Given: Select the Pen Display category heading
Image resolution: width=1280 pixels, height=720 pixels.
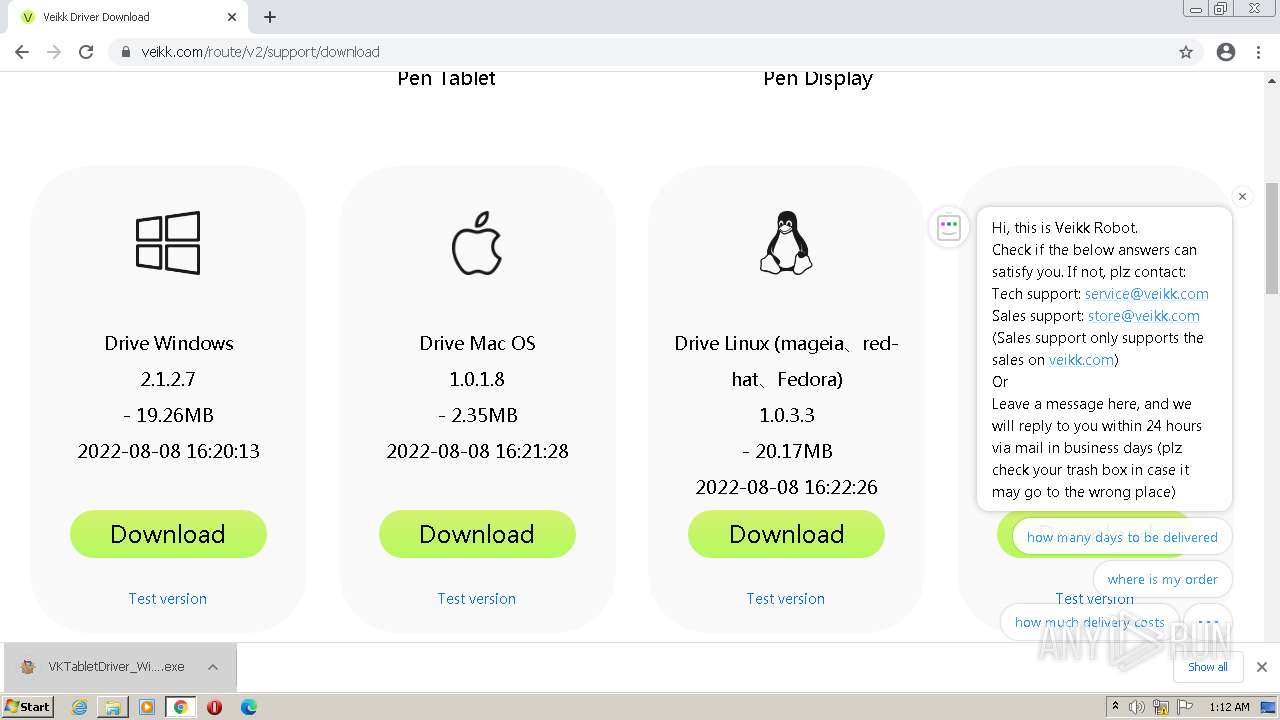Looking at the screenshot, I should pyautogui.click(x=818, y=78).
